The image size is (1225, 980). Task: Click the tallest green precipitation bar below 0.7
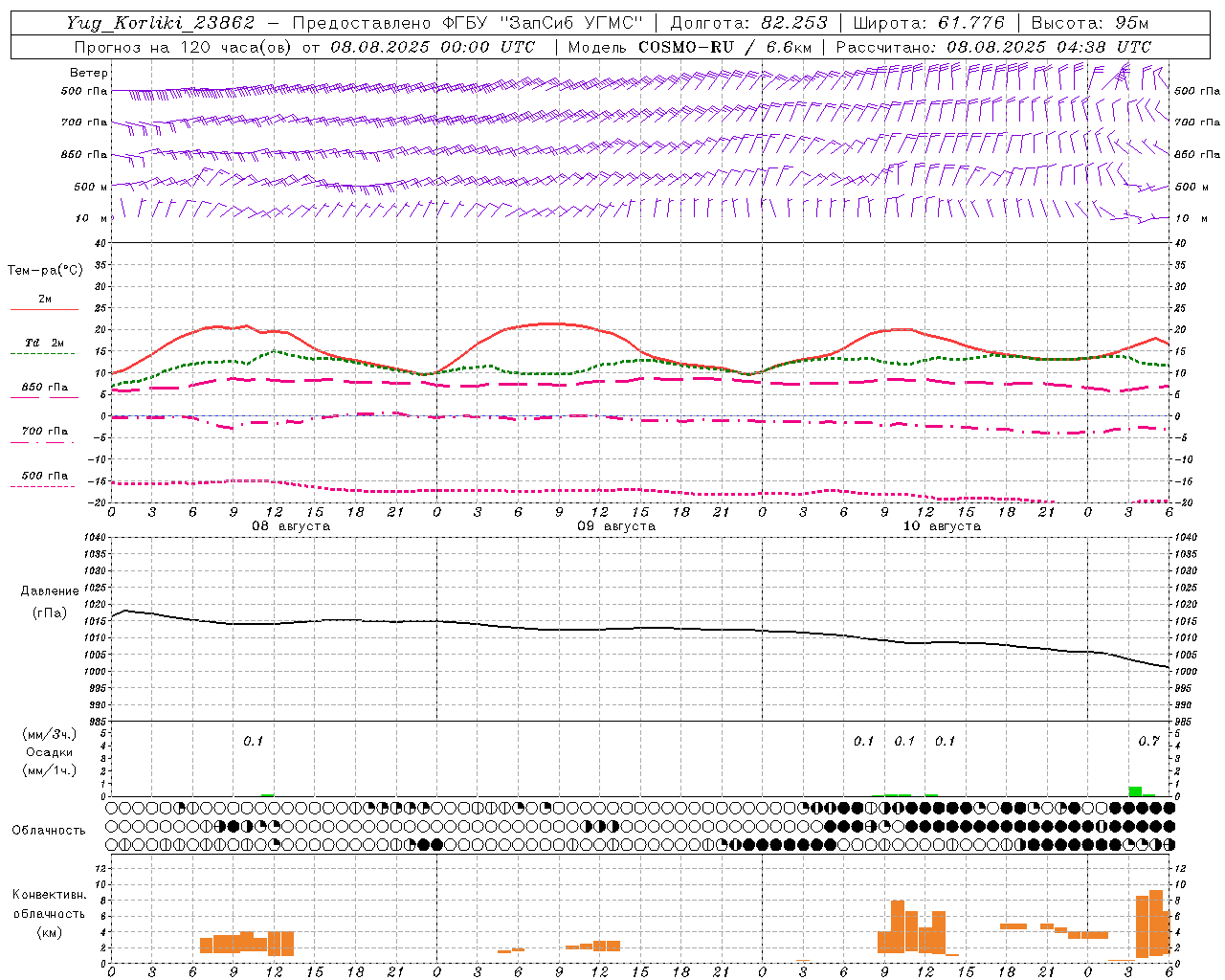[1135, 791]
